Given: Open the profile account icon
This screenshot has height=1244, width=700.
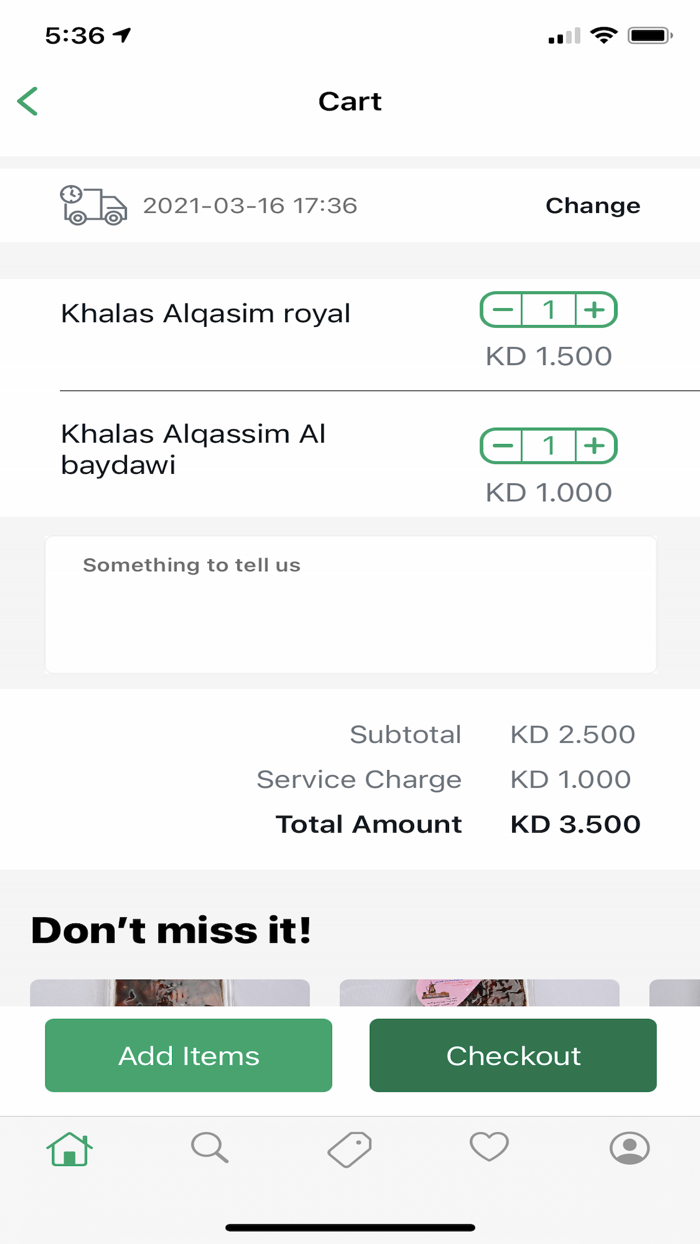Looking at the screenshot, I should [x=629, y=1149].
